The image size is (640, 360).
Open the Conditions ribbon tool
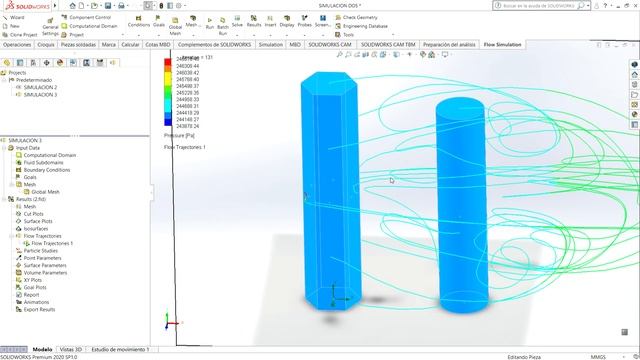pos(139,22)
